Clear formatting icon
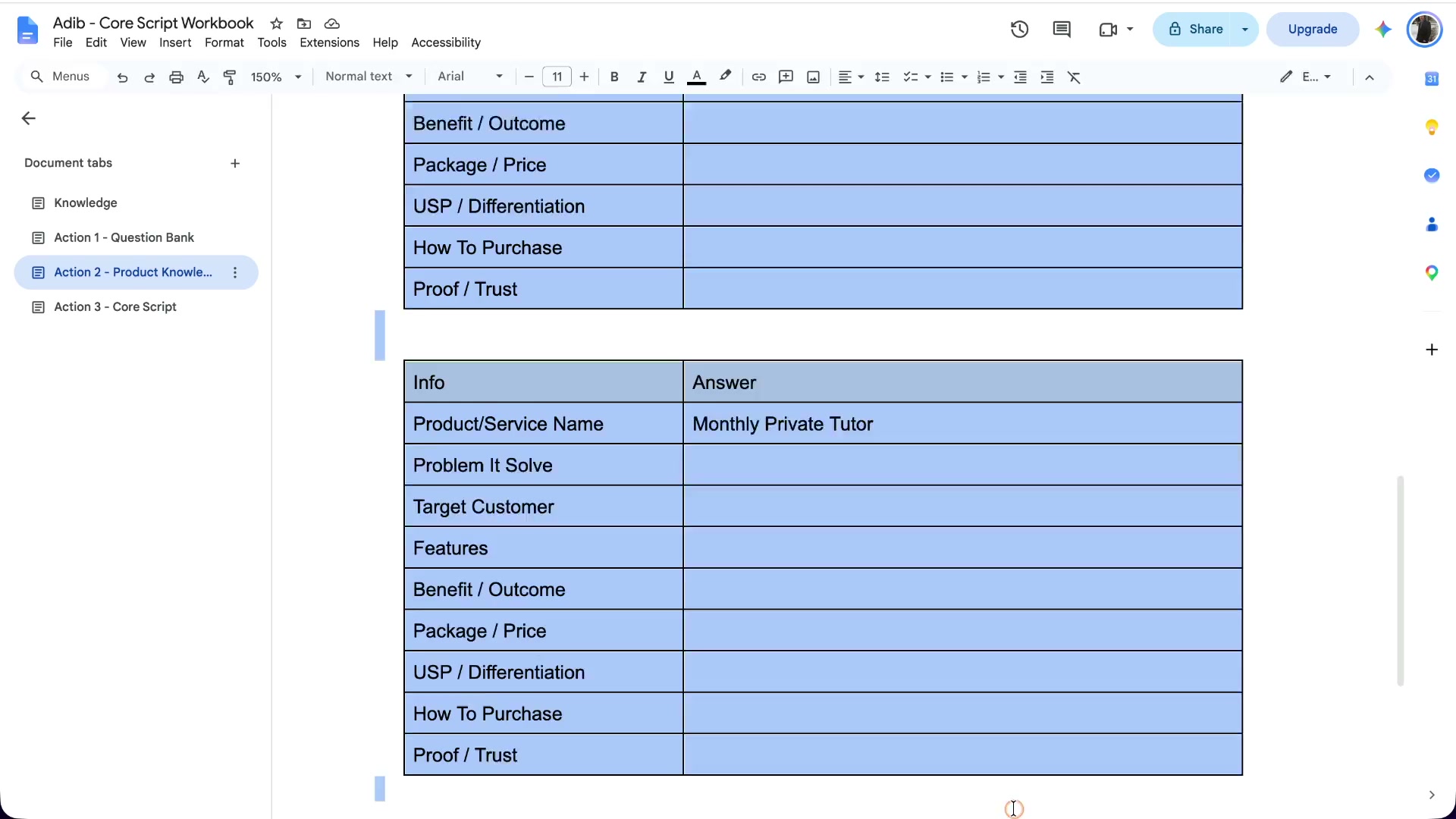The width and height of the screenshot is (1456, 819). coord(1075,77)
